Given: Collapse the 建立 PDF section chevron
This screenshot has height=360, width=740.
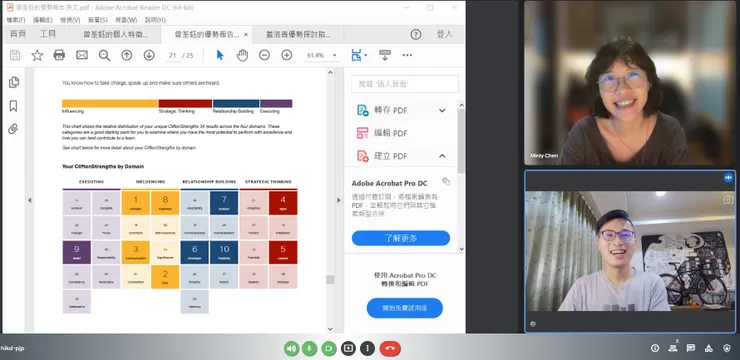Looking at the screenshot, I should (x=442, y=156).
